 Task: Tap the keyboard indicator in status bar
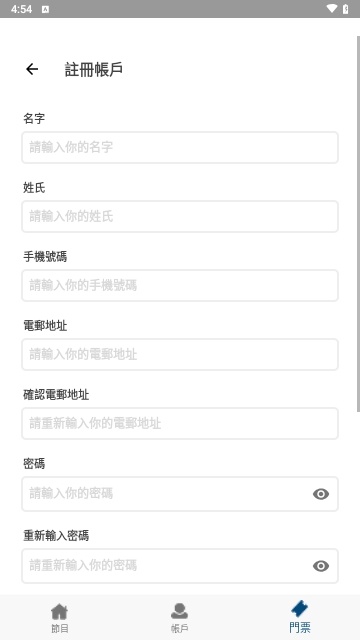click(45, 9)
